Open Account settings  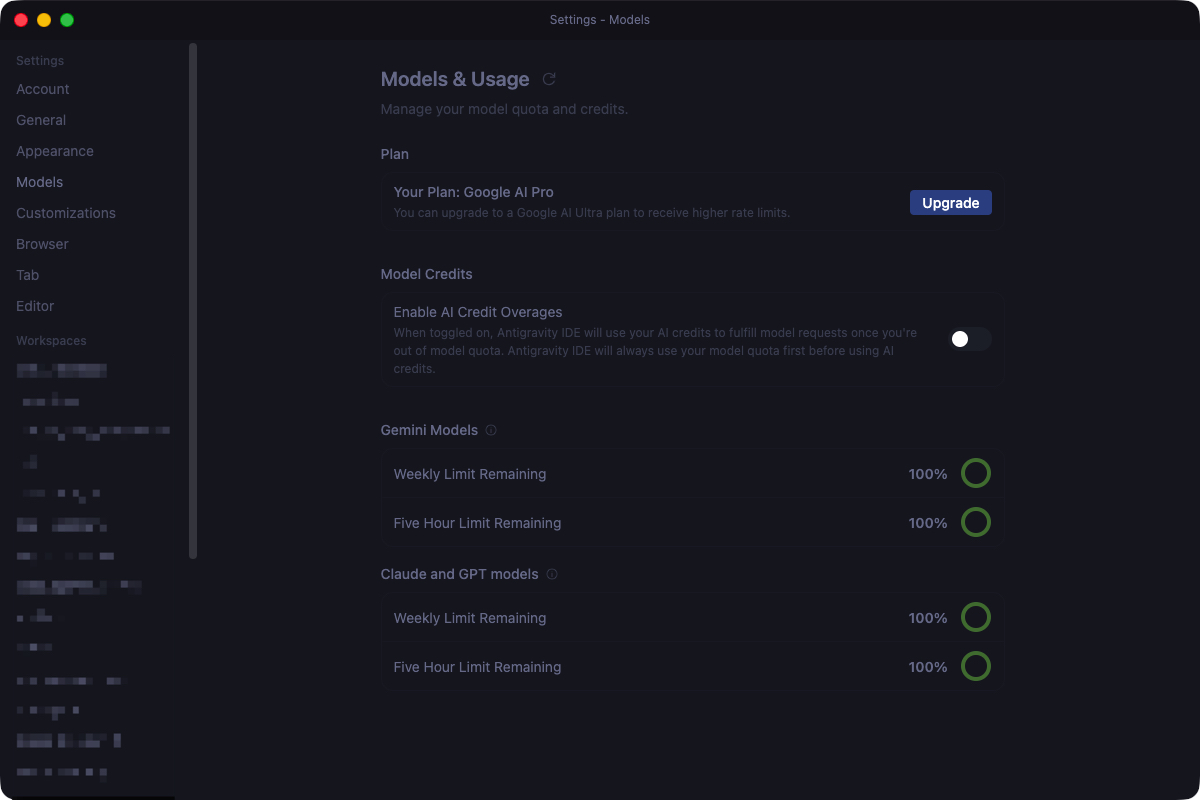43,89
